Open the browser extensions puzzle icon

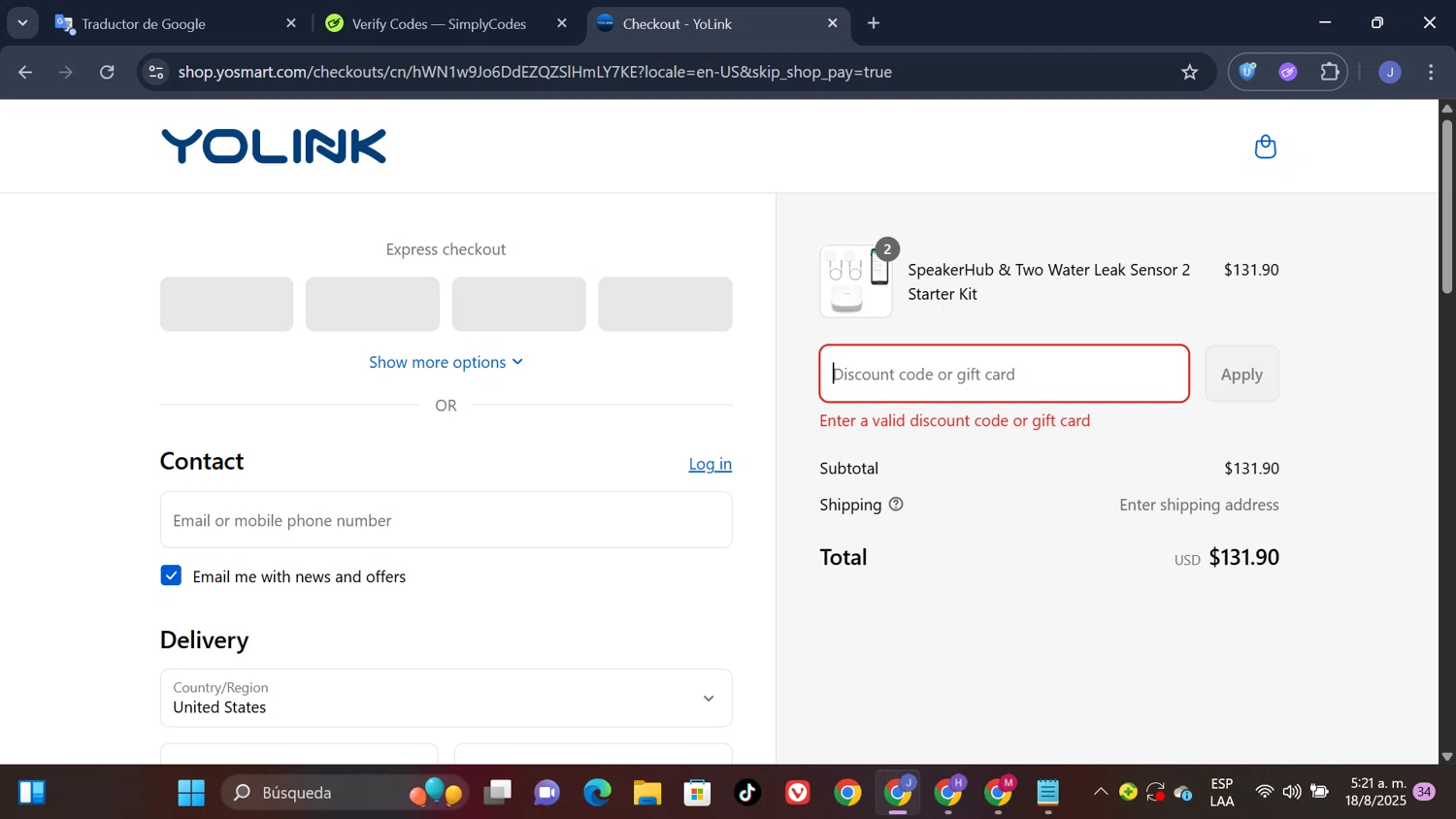click(x=1330, y=72)
